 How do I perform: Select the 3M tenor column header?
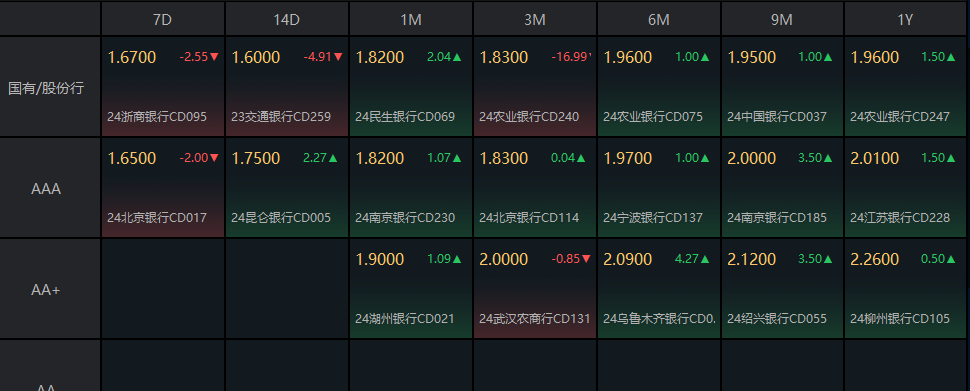(535, 19)
